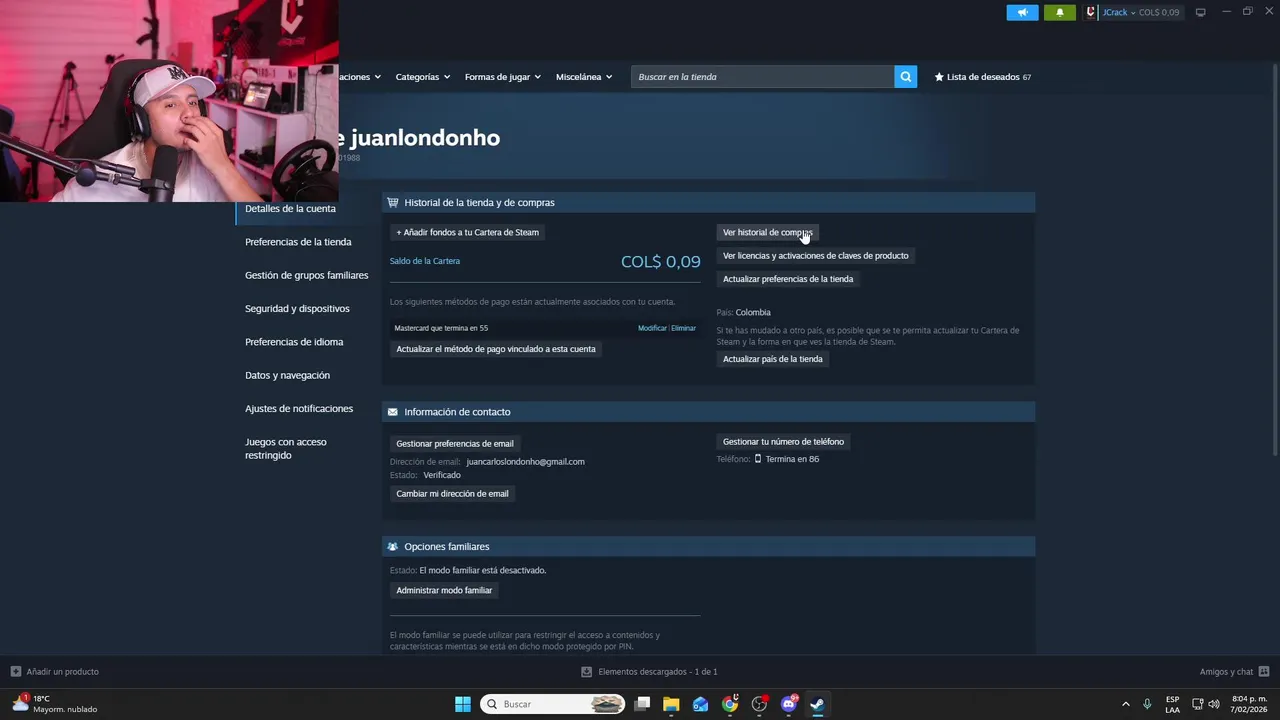Screen dimensions: 1280x720
Task: Click Añadir fondos a tu Cartera de Steam
Action: [467, 232]
